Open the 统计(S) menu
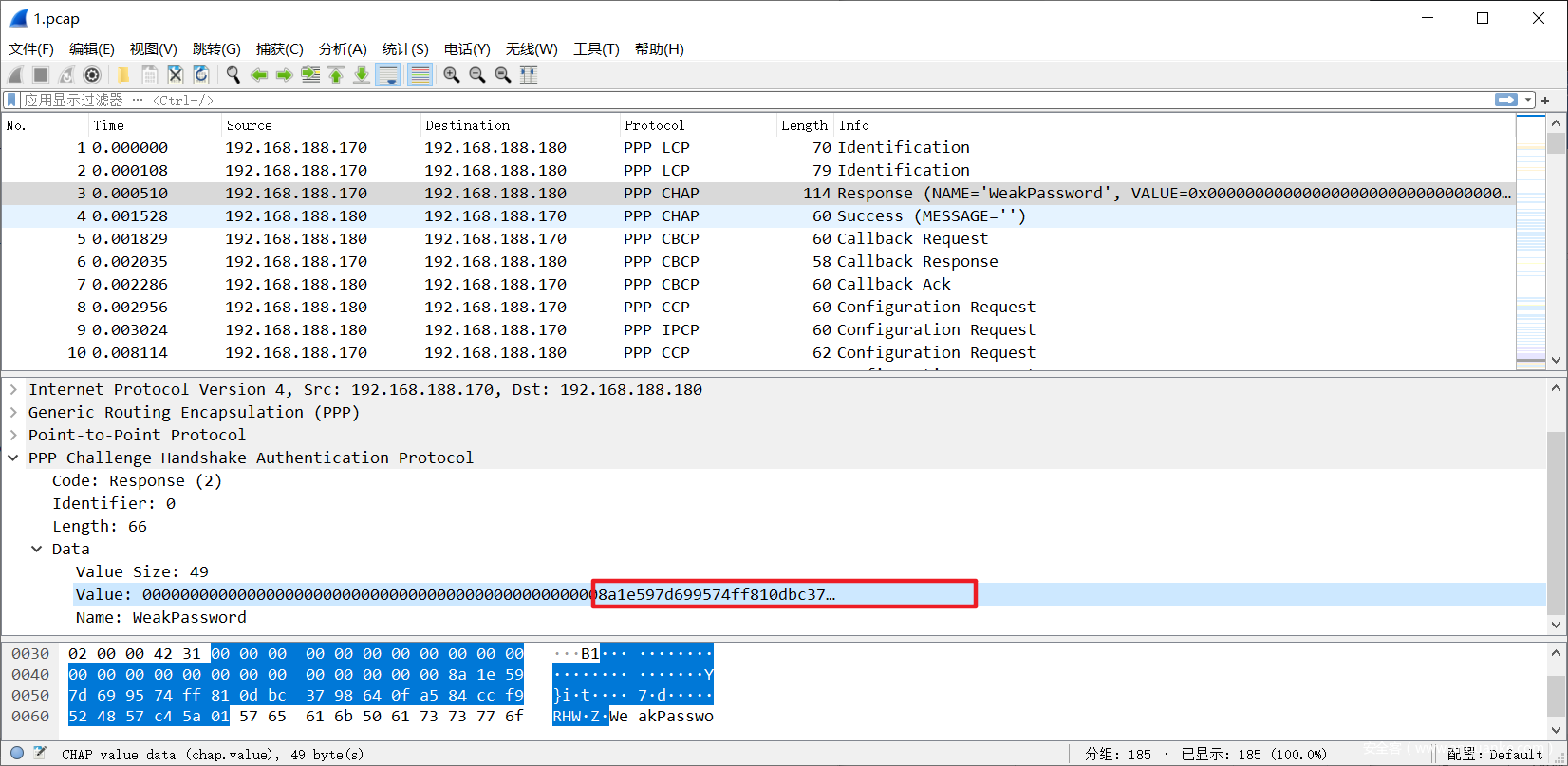 pos(405,48)
